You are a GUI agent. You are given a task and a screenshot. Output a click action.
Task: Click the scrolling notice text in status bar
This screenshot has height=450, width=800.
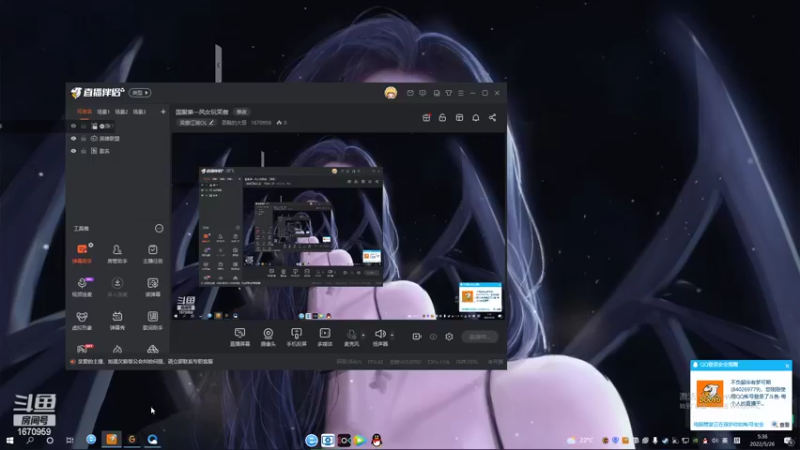(145, 362)
